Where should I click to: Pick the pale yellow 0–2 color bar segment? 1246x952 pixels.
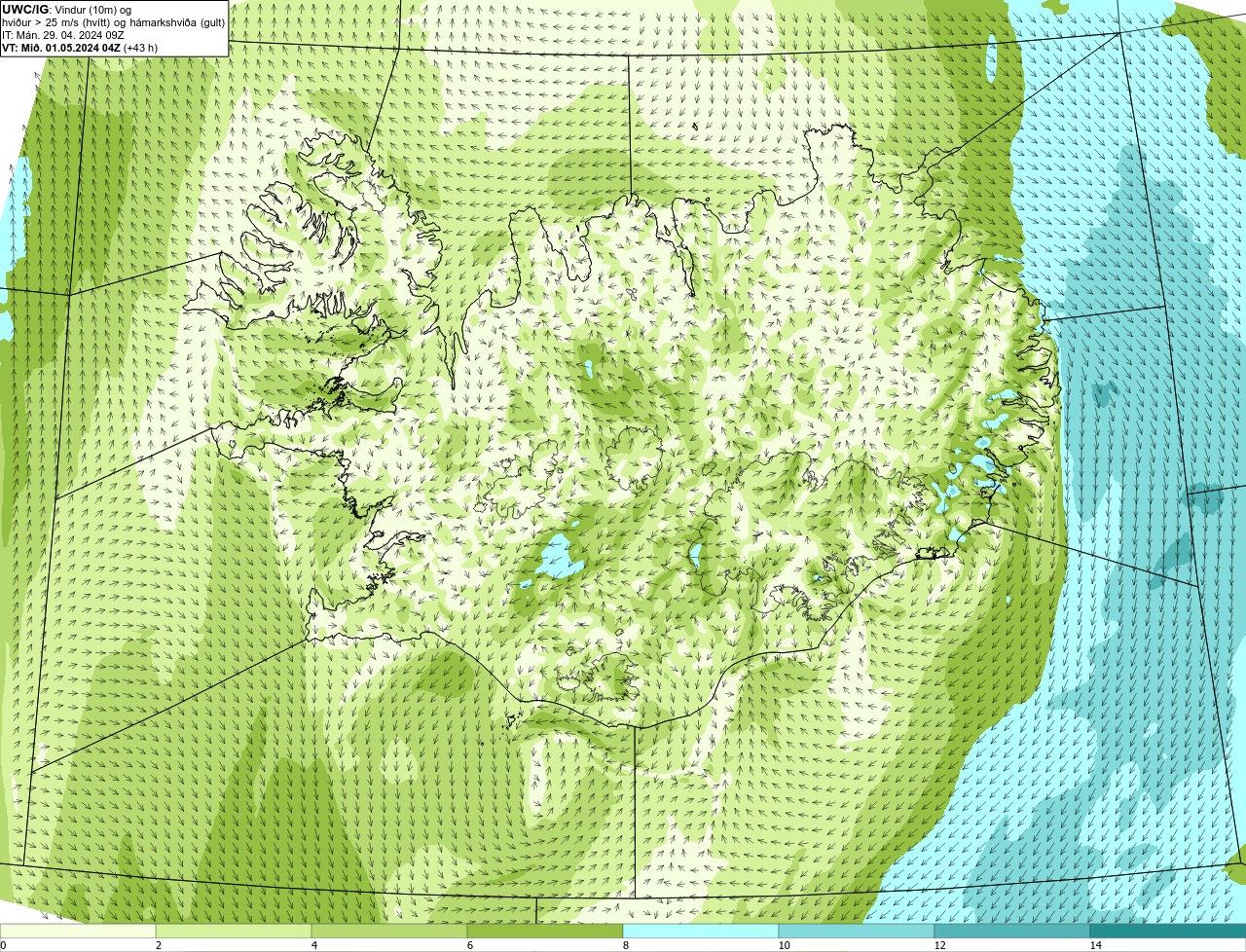point(78,931)
